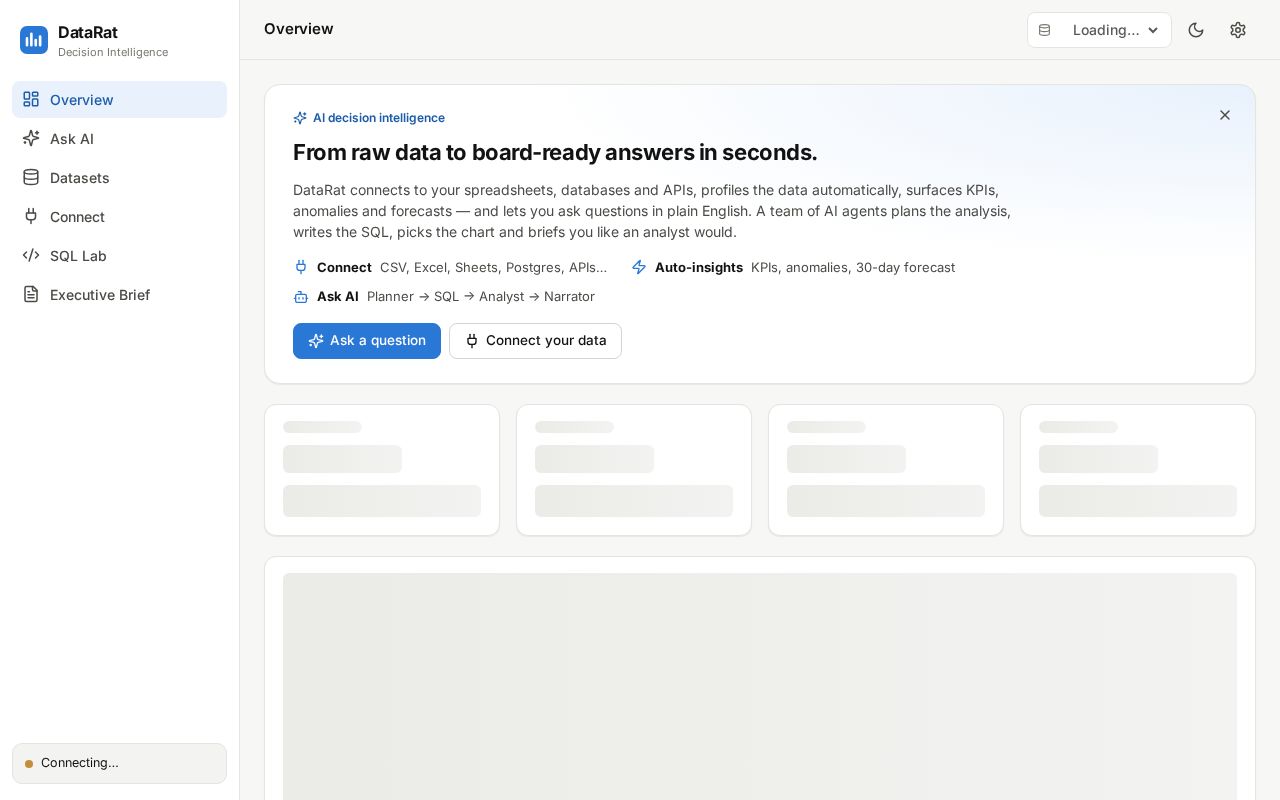The image size is (1280, 800).
Task: Click the Ask a question button
Action: (x=367, y=341)
